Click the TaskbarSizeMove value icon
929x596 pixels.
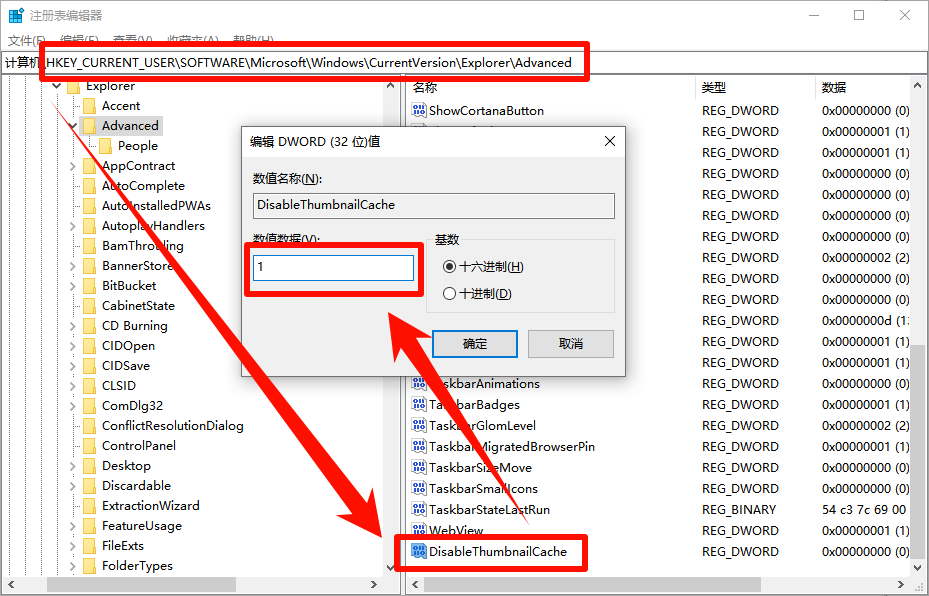coord(419,468)
